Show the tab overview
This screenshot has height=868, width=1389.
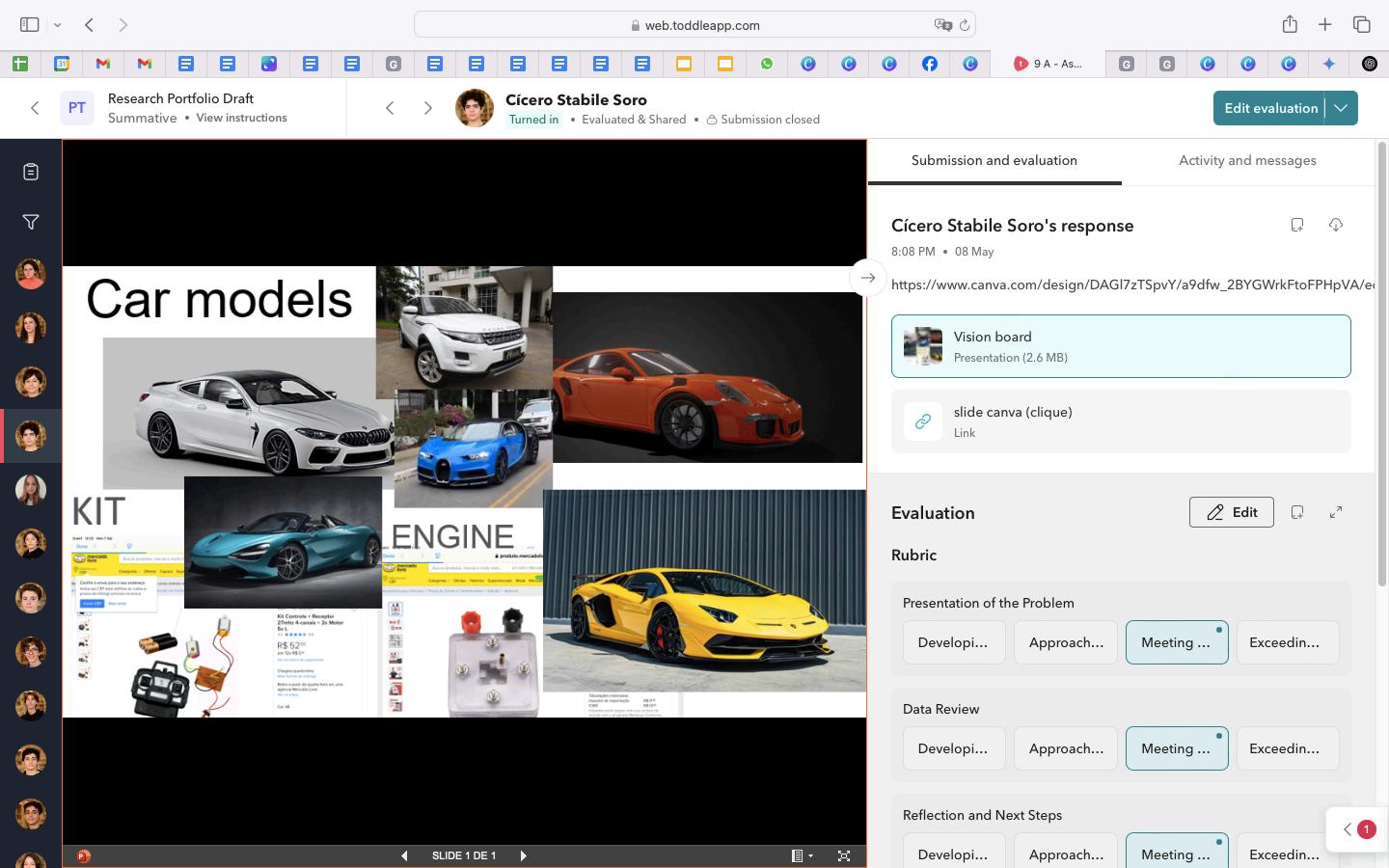point(1362,24)
